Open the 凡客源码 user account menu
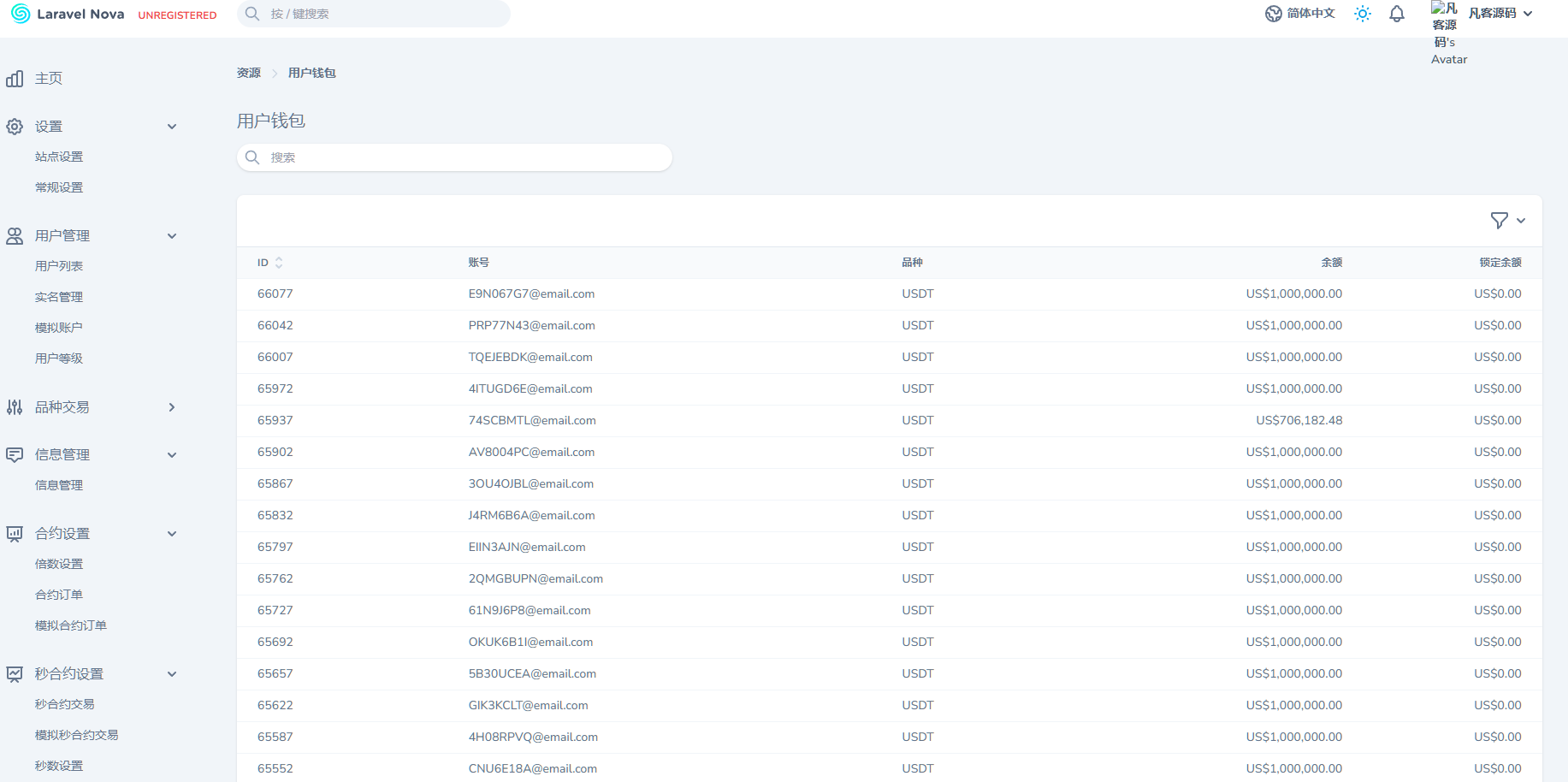Viewport: 1568px width, 782px height. [1499, 14]
